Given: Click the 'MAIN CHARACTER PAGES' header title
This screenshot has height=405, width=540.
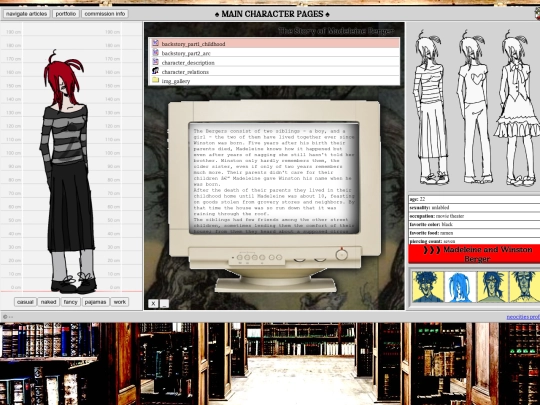Looking at the screenshot, I should (x=272, y=14).
